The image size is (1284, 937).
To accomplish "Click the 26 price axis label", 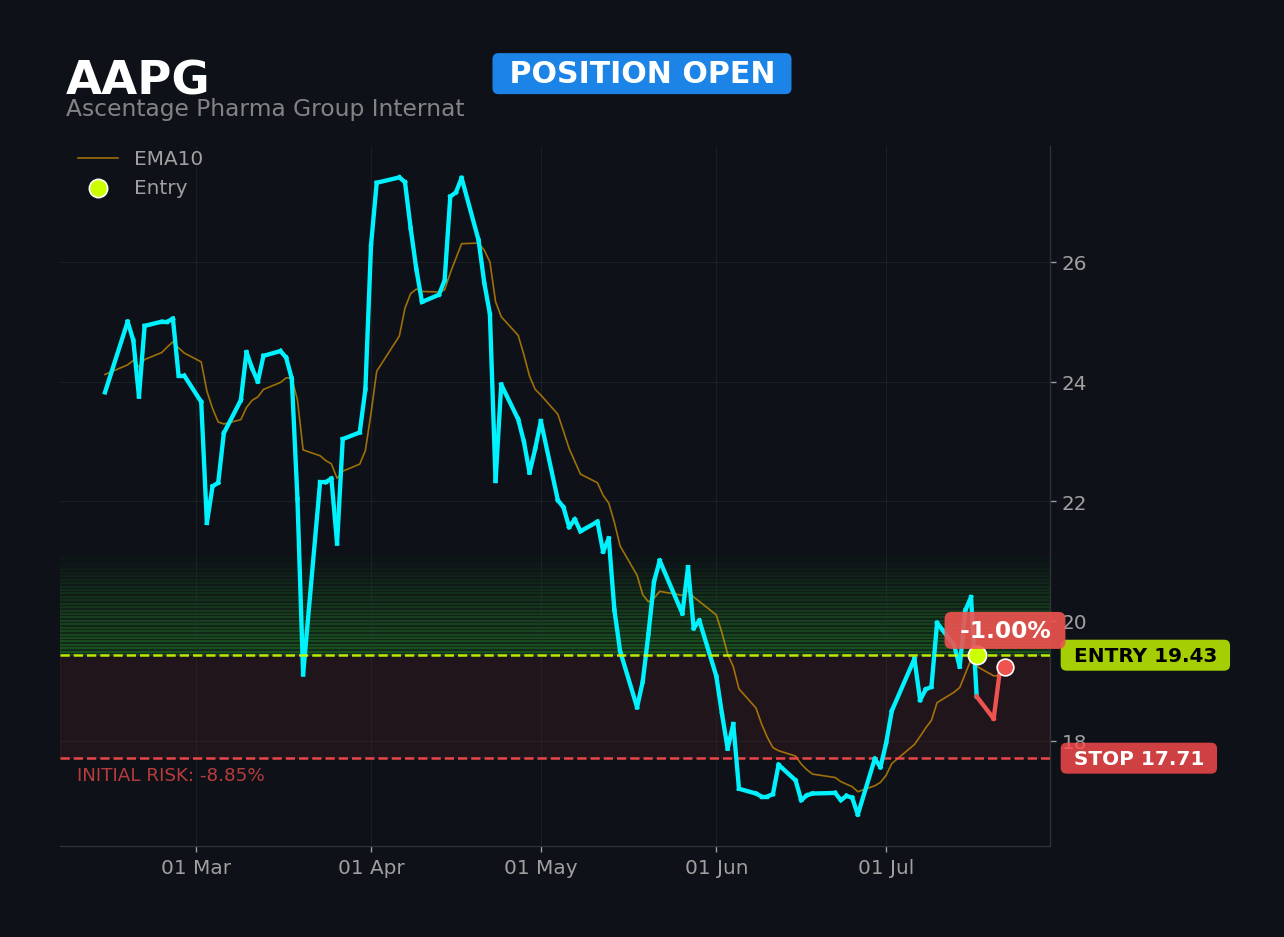I will [x=1074, y=263].
